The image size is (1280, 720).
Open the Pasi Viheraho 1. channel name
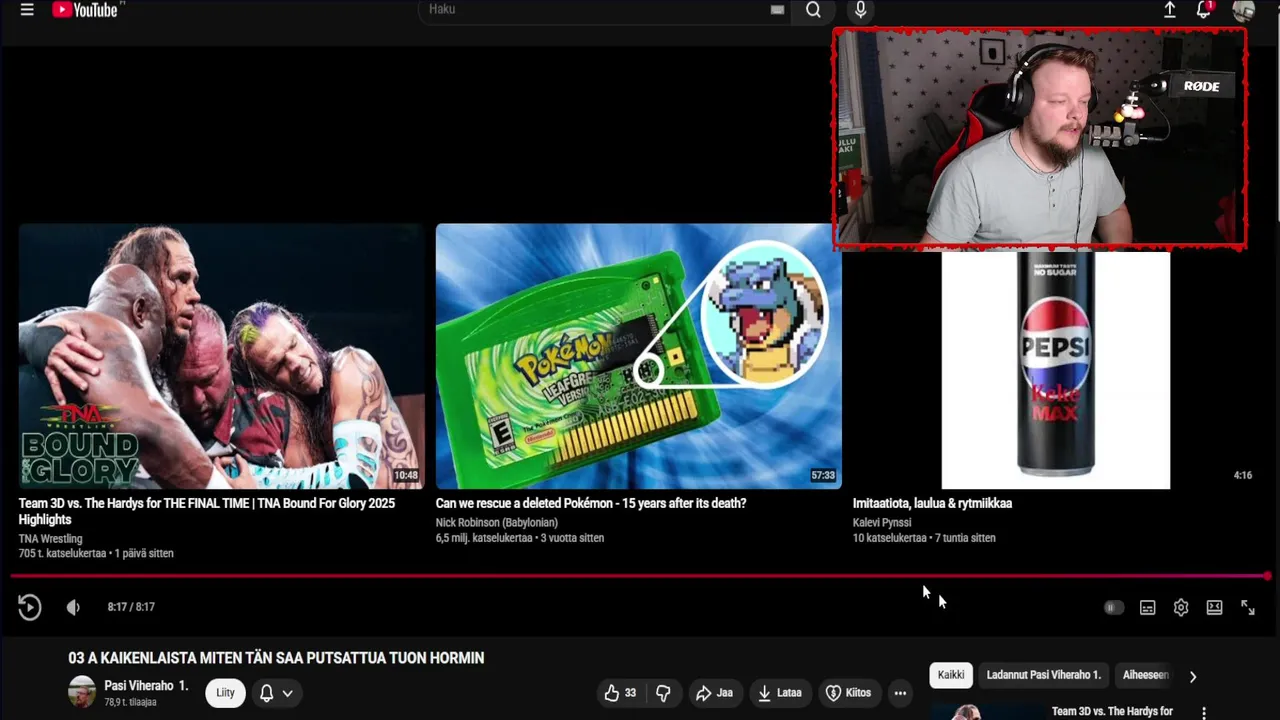[x=146, y=686]
